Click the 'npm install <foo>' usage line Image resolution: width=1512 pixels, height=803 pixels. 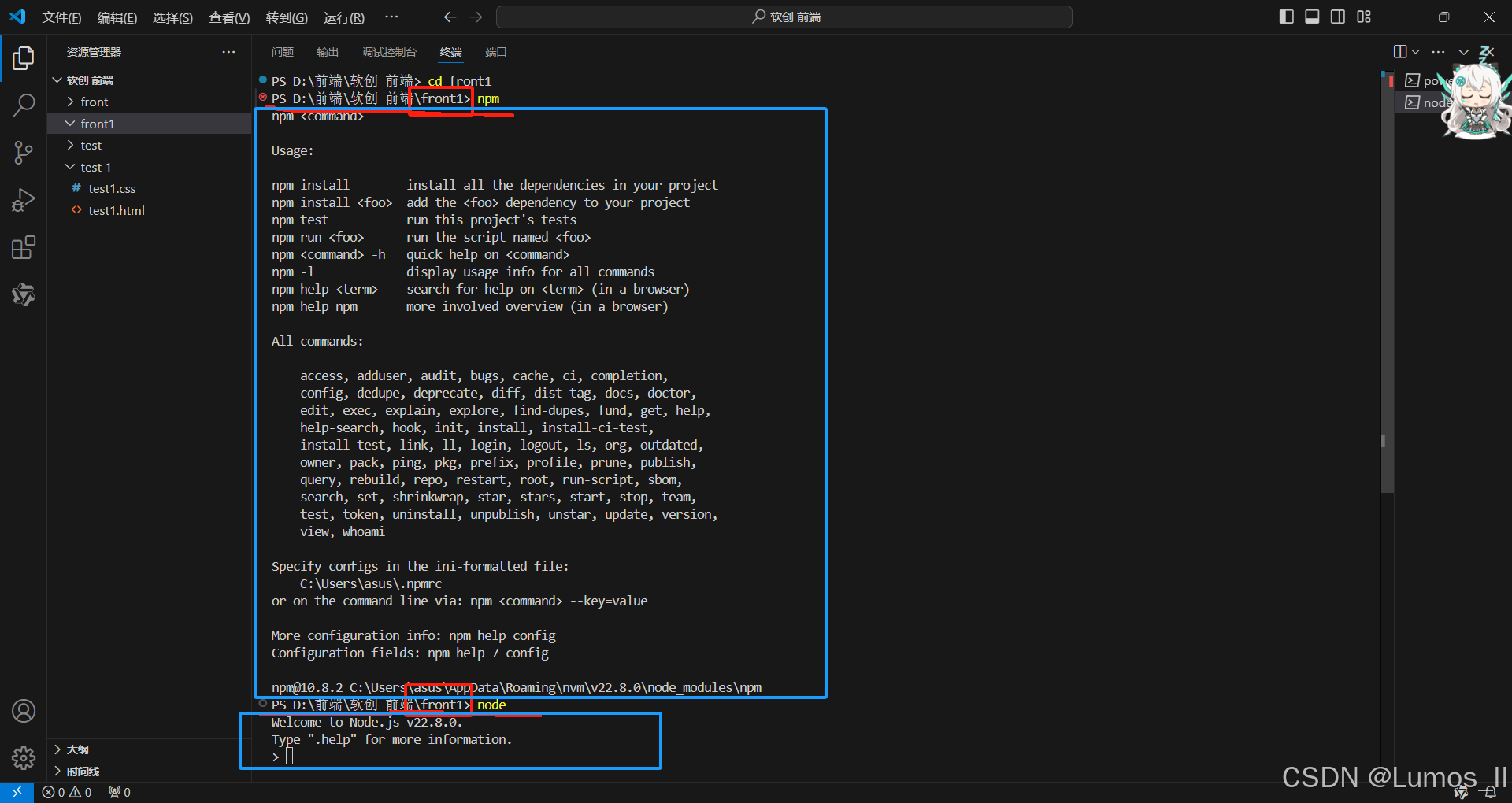480,202
